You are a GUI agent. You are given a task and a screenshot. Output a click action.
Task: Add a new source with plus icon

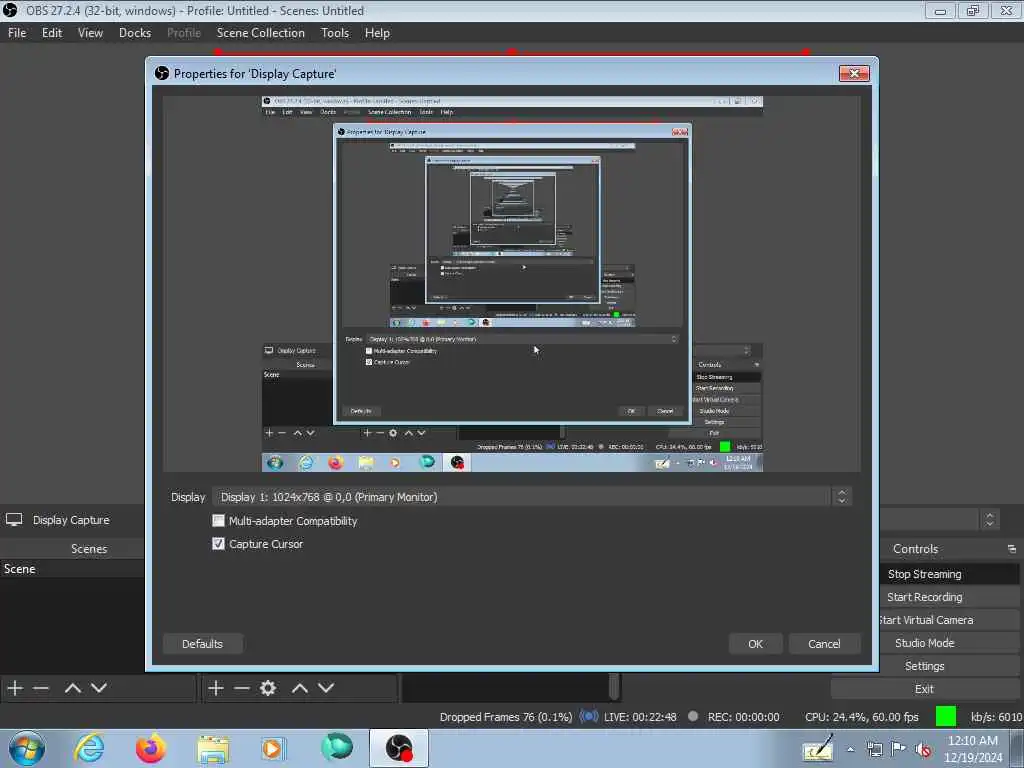(x=216, y=688)
